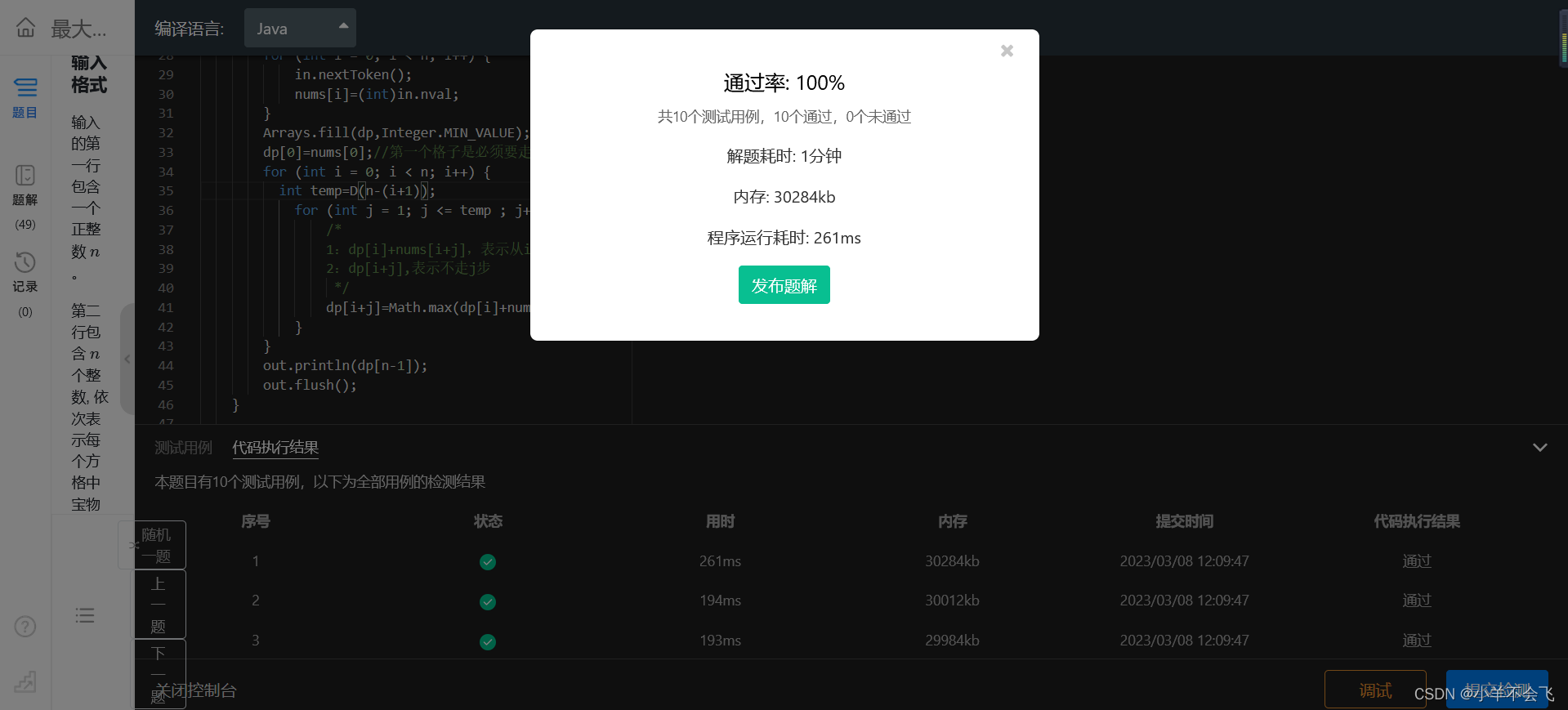This screenshot has height=710, width=1568.
Task: Click 193ms time cell in row 3
Action: coord(720,641)
